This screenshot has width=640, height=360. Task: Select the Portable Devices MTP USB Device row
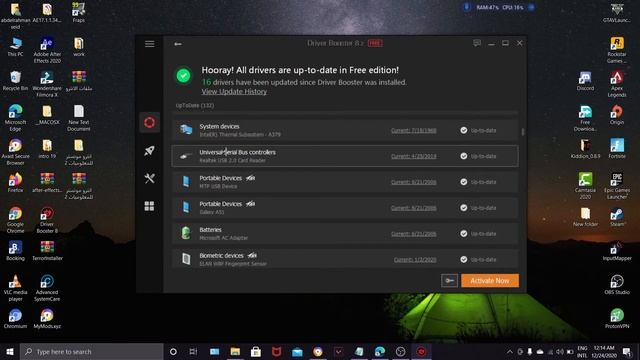pyautogui.click(x=345, y=182)
